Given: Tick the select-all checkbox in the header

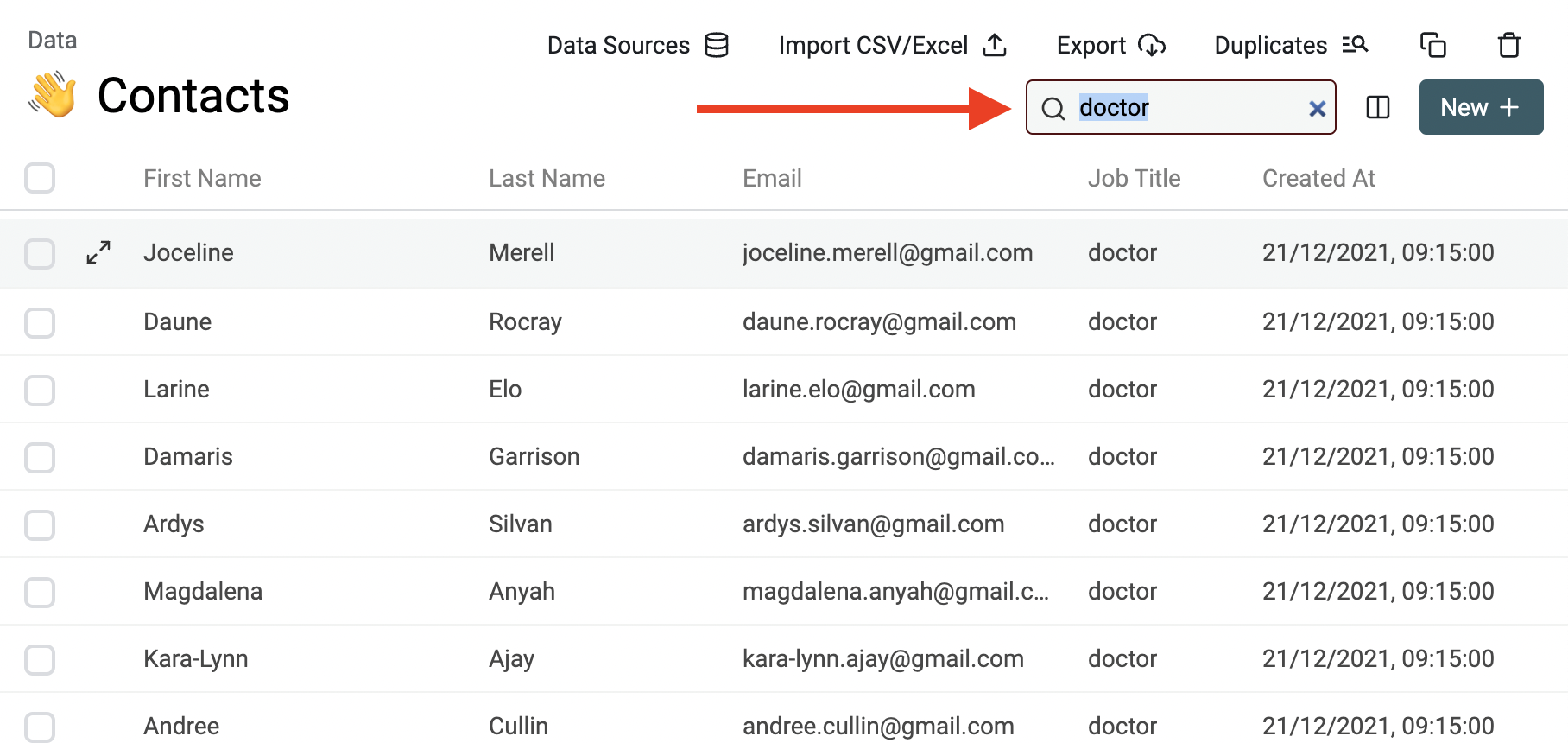Looking at the screenshot, I should [x=40, y=178].
